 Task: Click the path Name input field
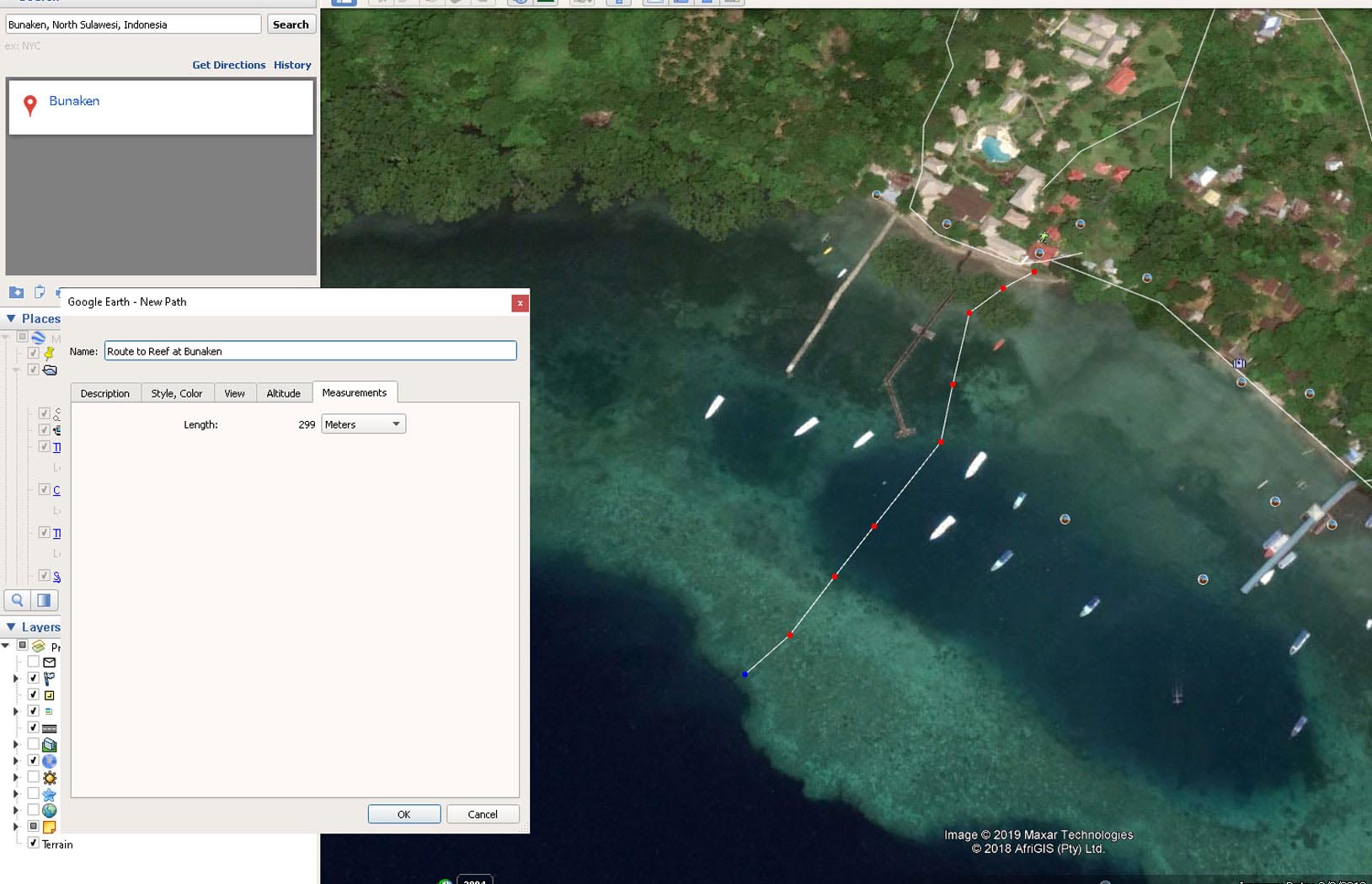pyautogui.click(x=310, y=351)
